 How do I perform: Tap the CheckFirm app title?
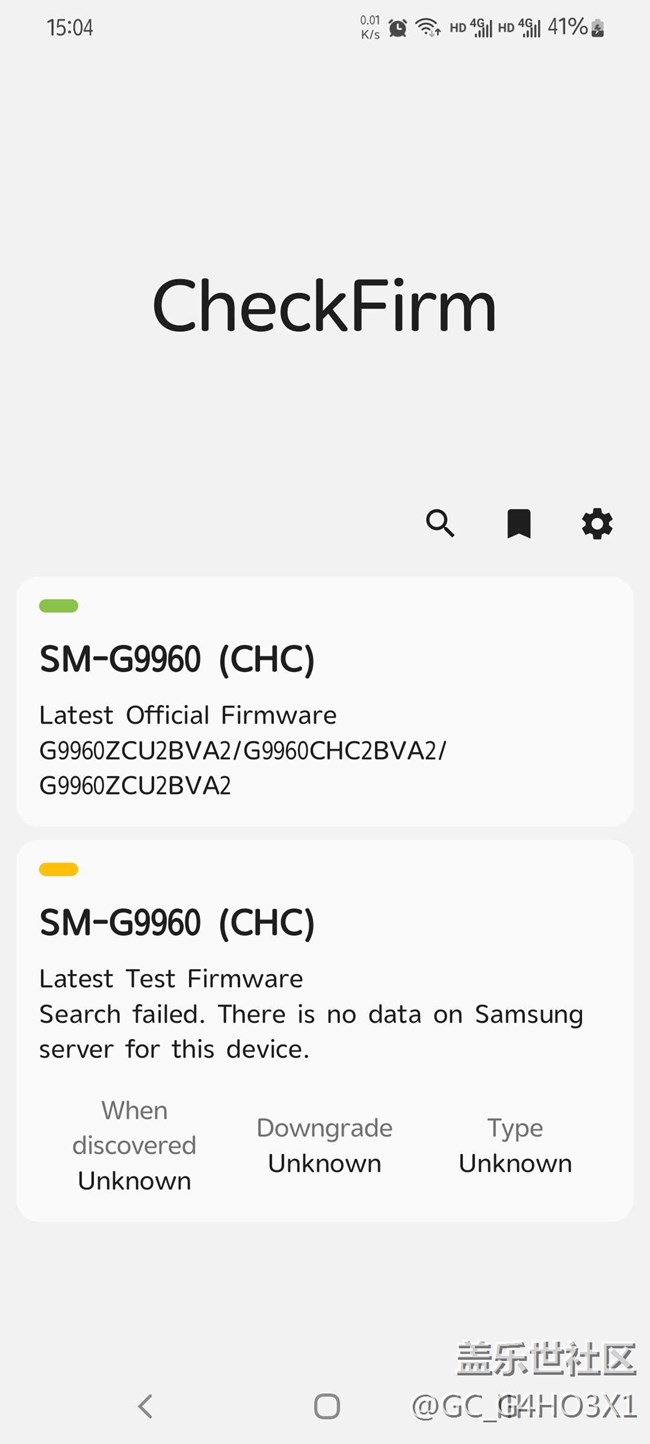click(x=324, y=306)
